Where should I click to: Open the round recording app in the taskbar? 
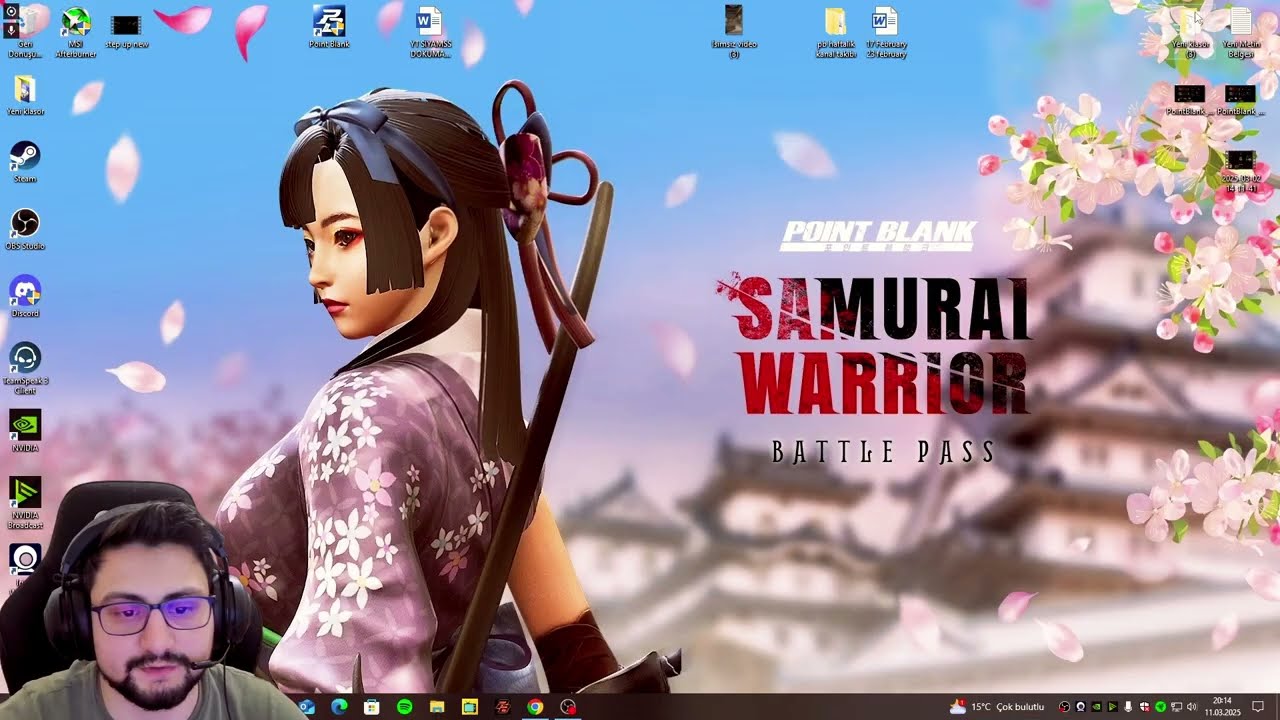tap(568, 707)
